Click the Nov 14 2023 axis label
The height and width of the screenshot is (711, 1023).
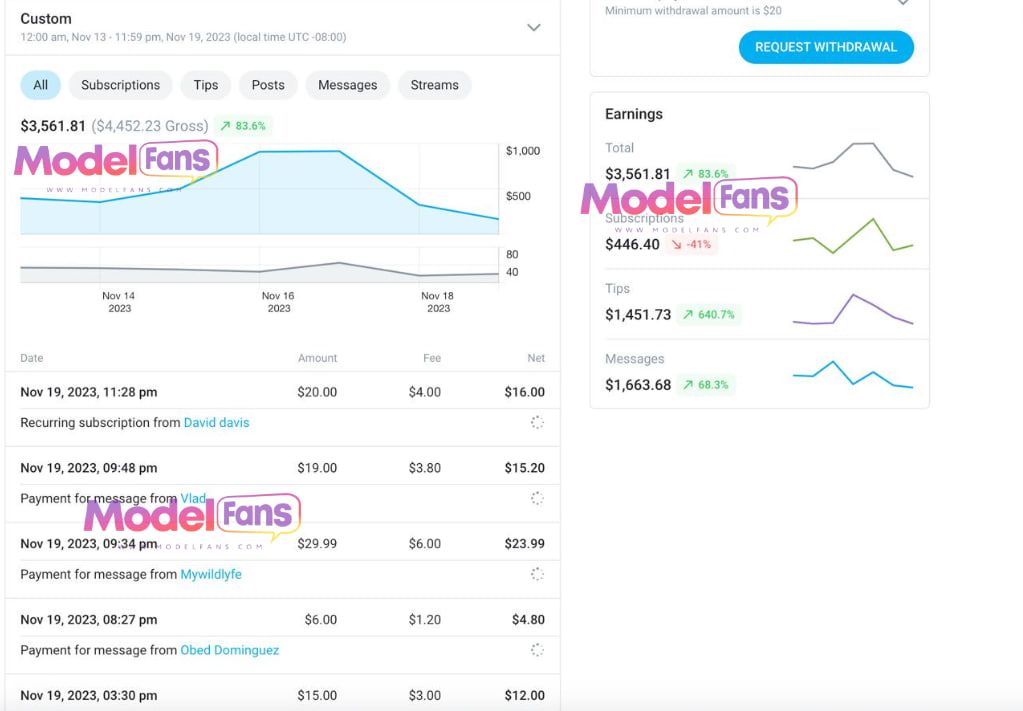(119, 302)
